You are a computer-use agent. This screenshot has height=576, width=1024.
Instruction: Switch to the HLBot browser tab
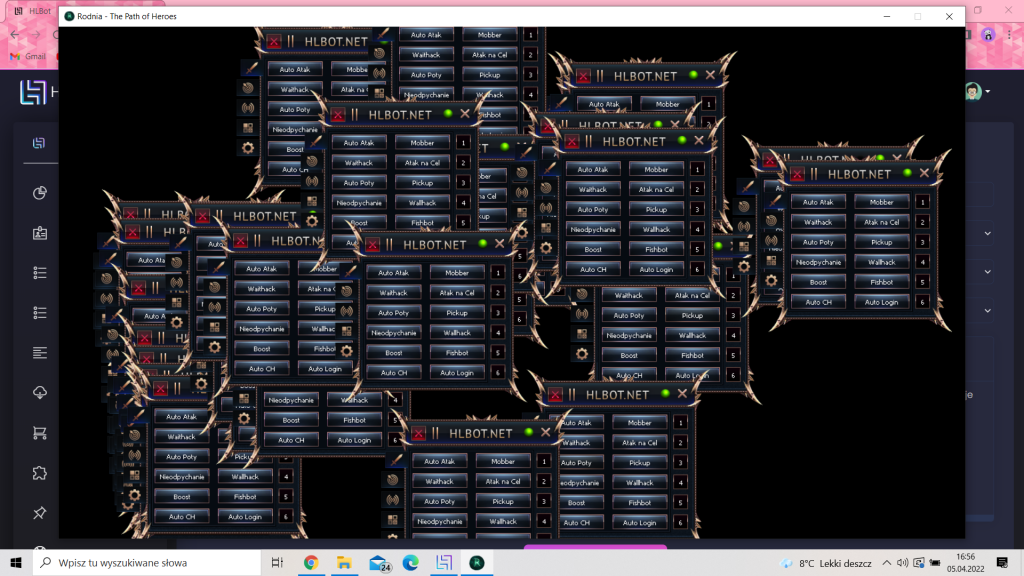click(33, 11)
